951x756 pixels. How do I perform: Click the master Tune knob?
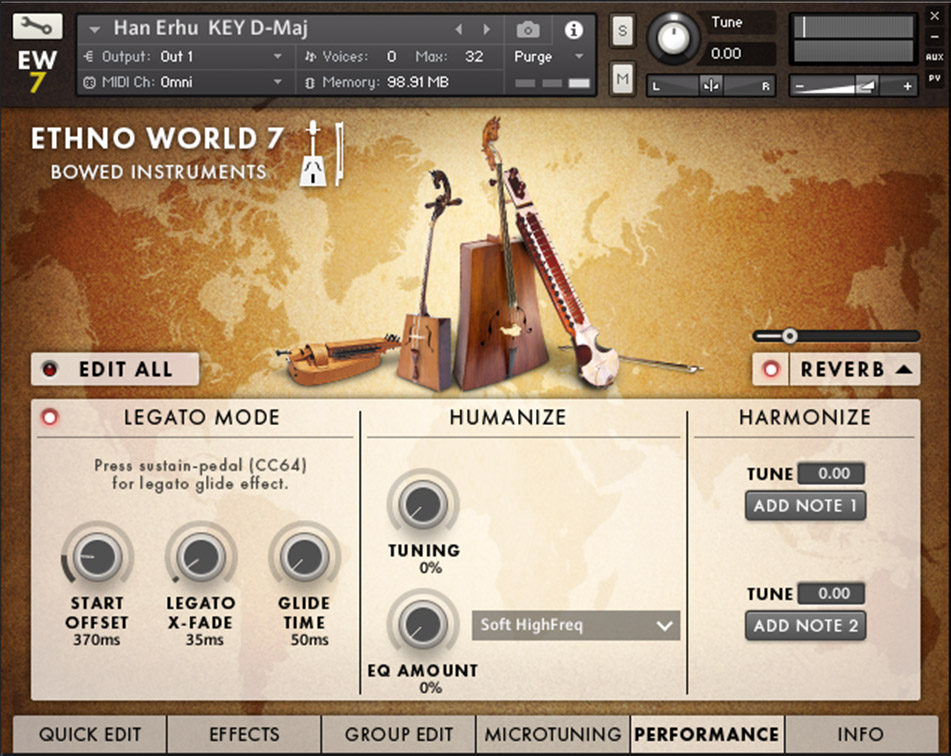tap(673, 38)
